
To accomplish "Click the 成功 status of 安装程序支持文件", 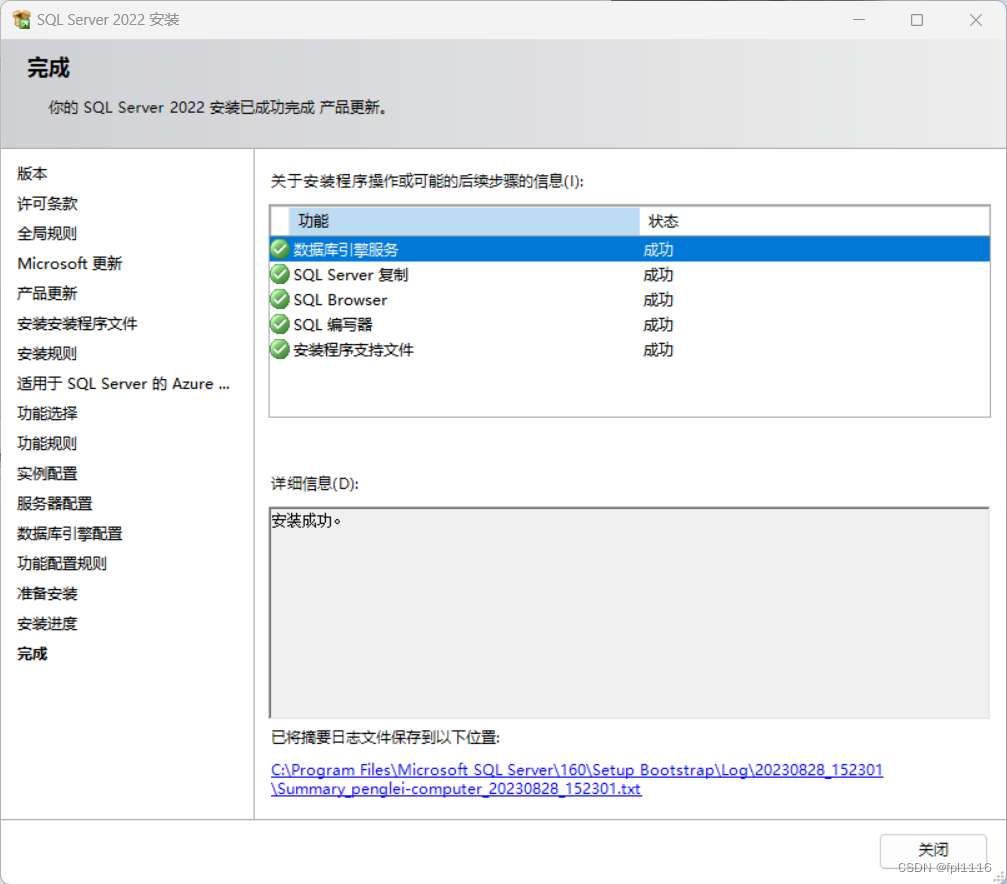I will point(658,350).
